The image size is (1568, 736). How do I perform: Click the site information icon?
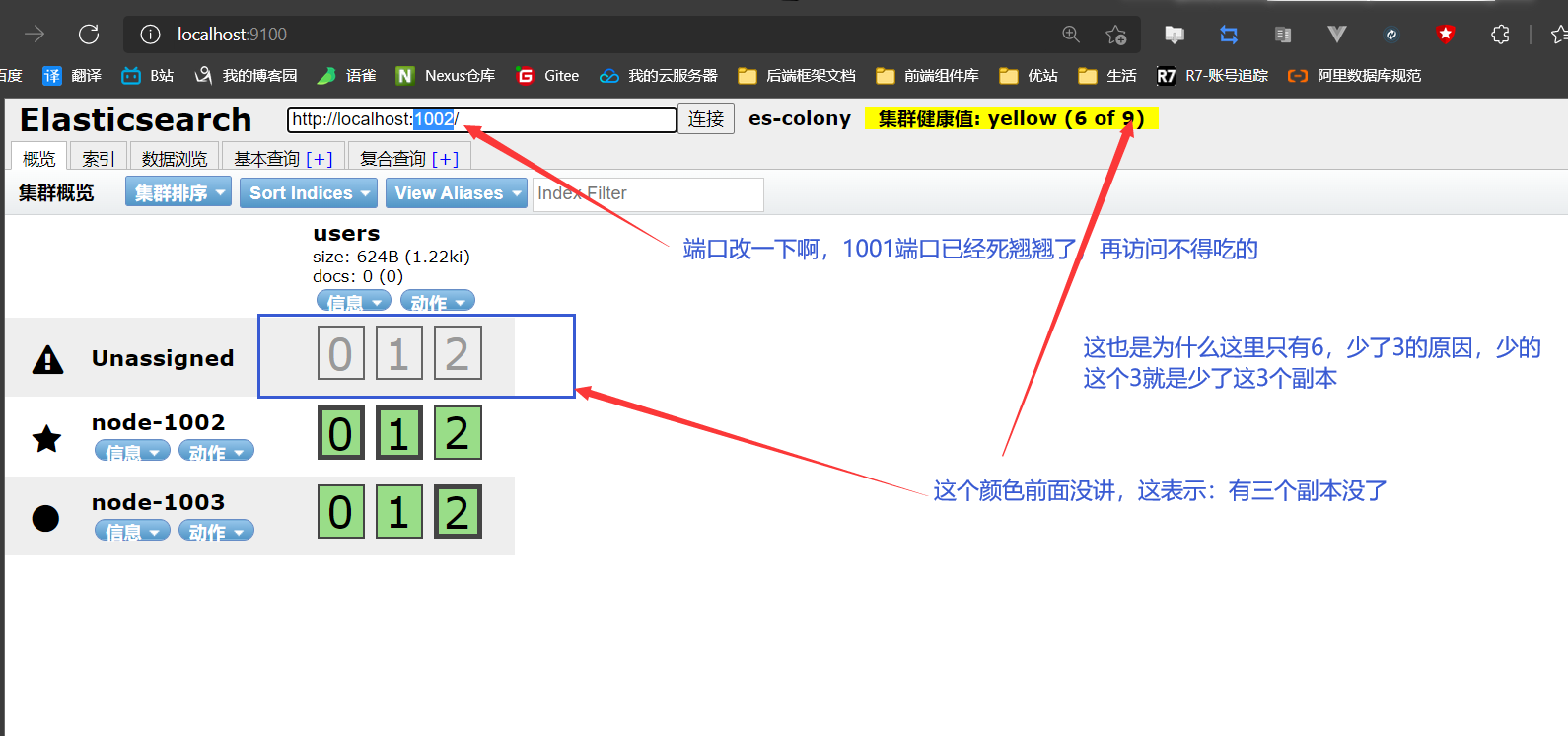click(x=150, y=35)
